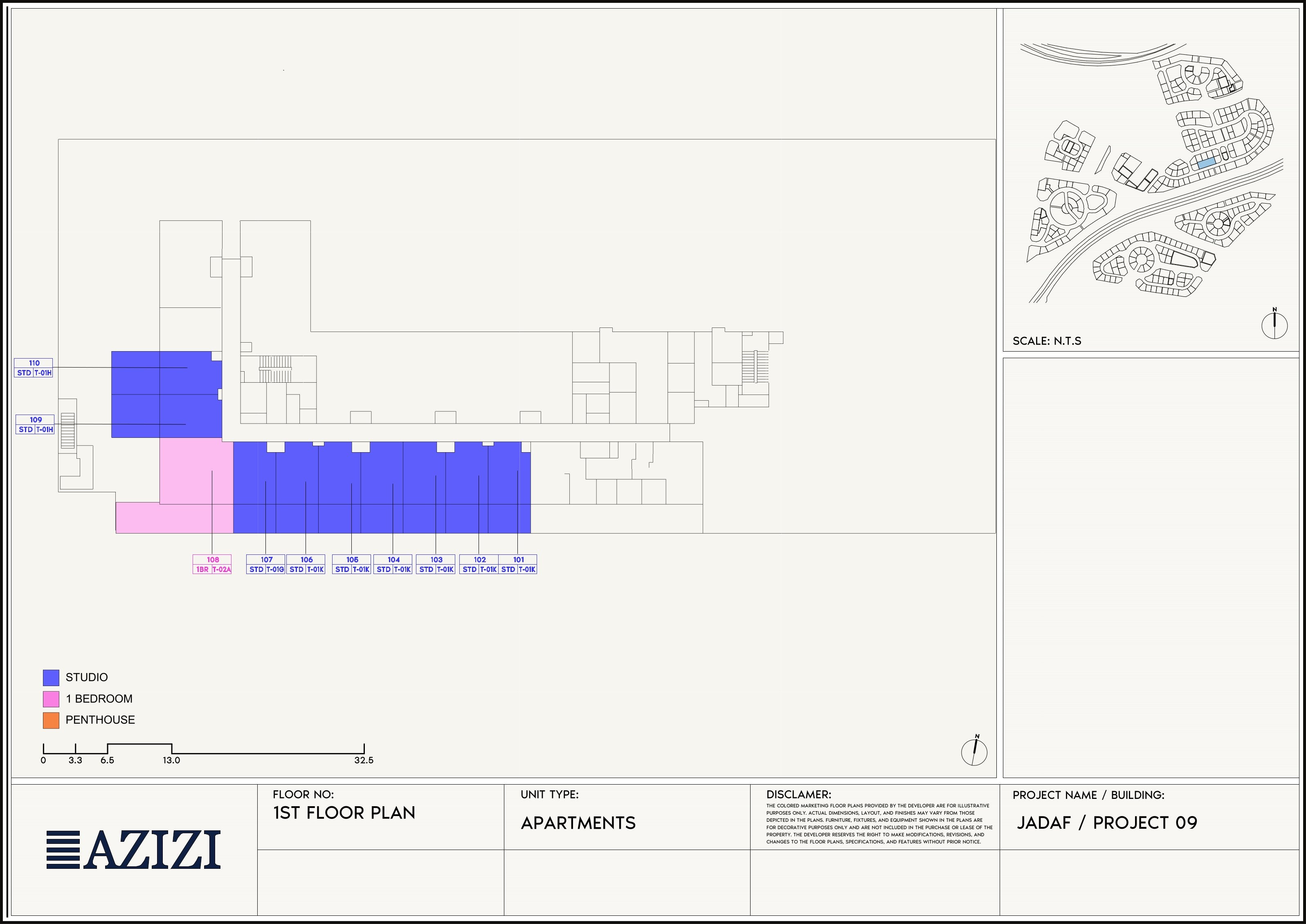Click unit number 103 label
1306x924 pixels.
click(x=436, y=560)
